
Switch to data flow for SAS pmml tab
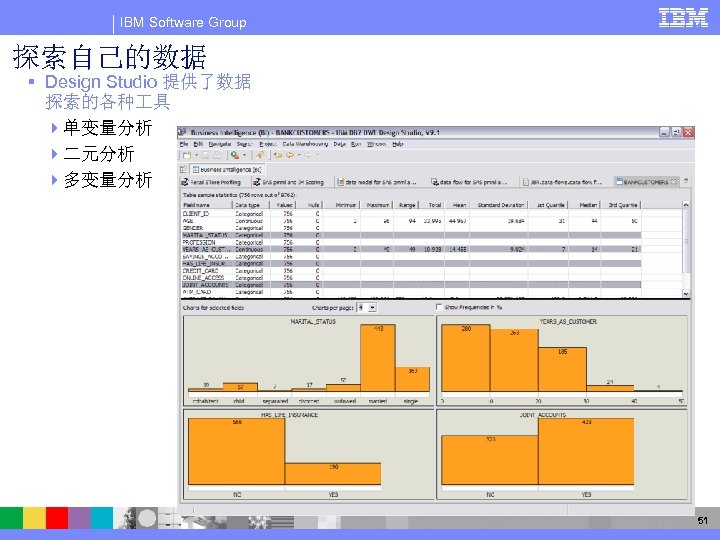pos(469,182)
